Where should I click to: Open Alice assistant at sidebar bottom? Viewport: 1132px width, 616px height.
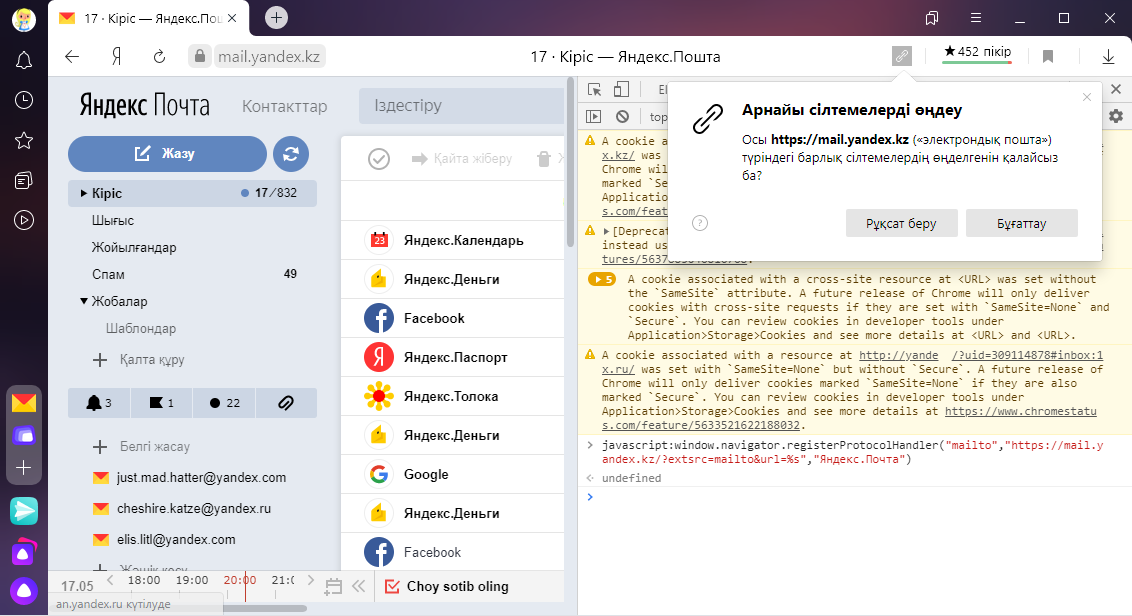[x=24, y=591]
